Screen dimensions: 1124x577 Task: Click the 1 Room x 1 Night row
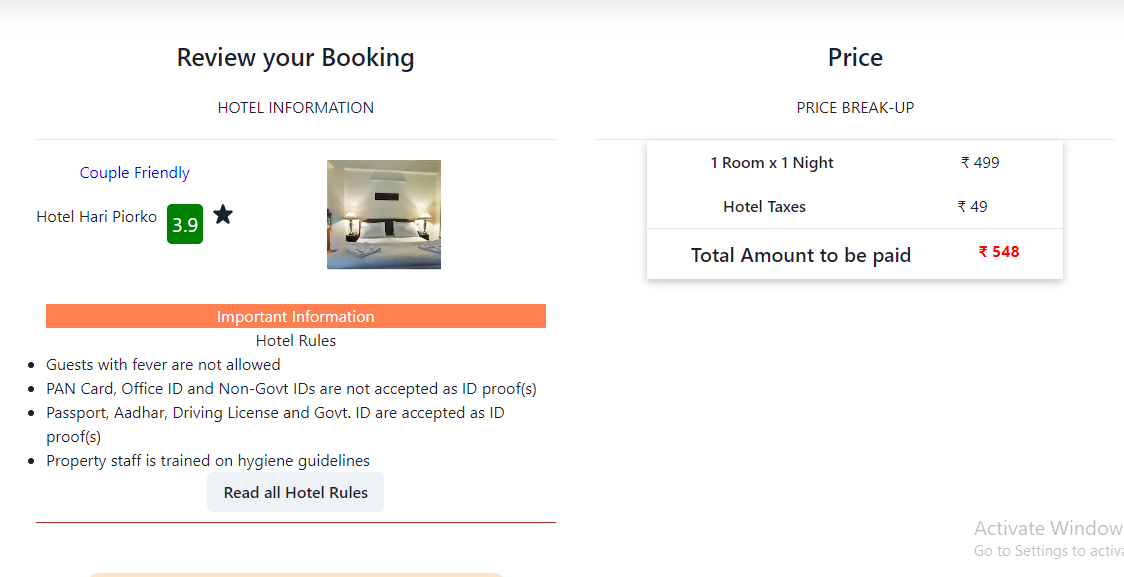click(x=772, y=162)
